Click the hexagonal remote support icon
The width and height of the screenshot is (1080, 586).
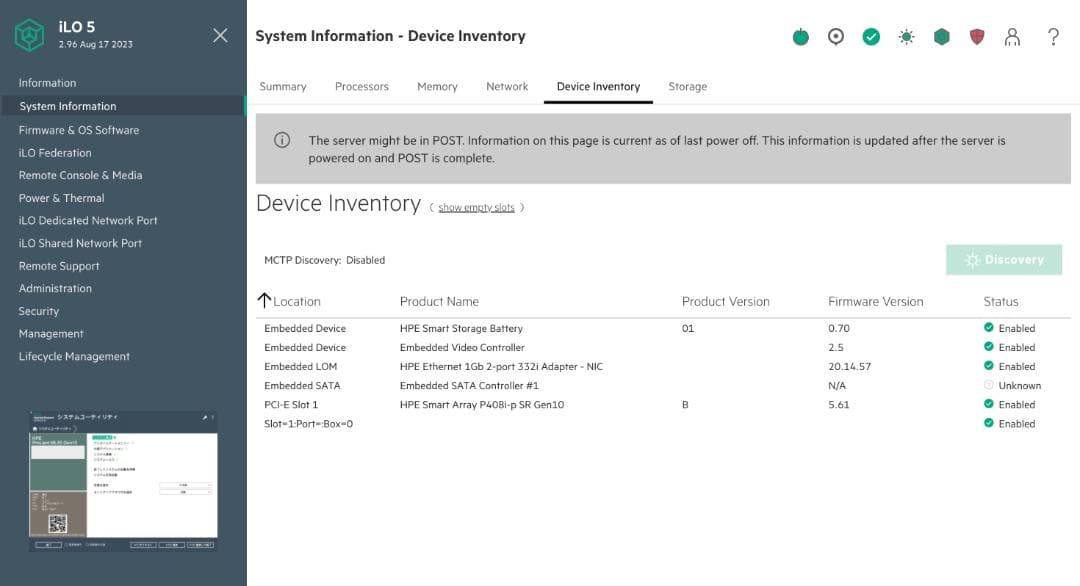coord(941,36)
